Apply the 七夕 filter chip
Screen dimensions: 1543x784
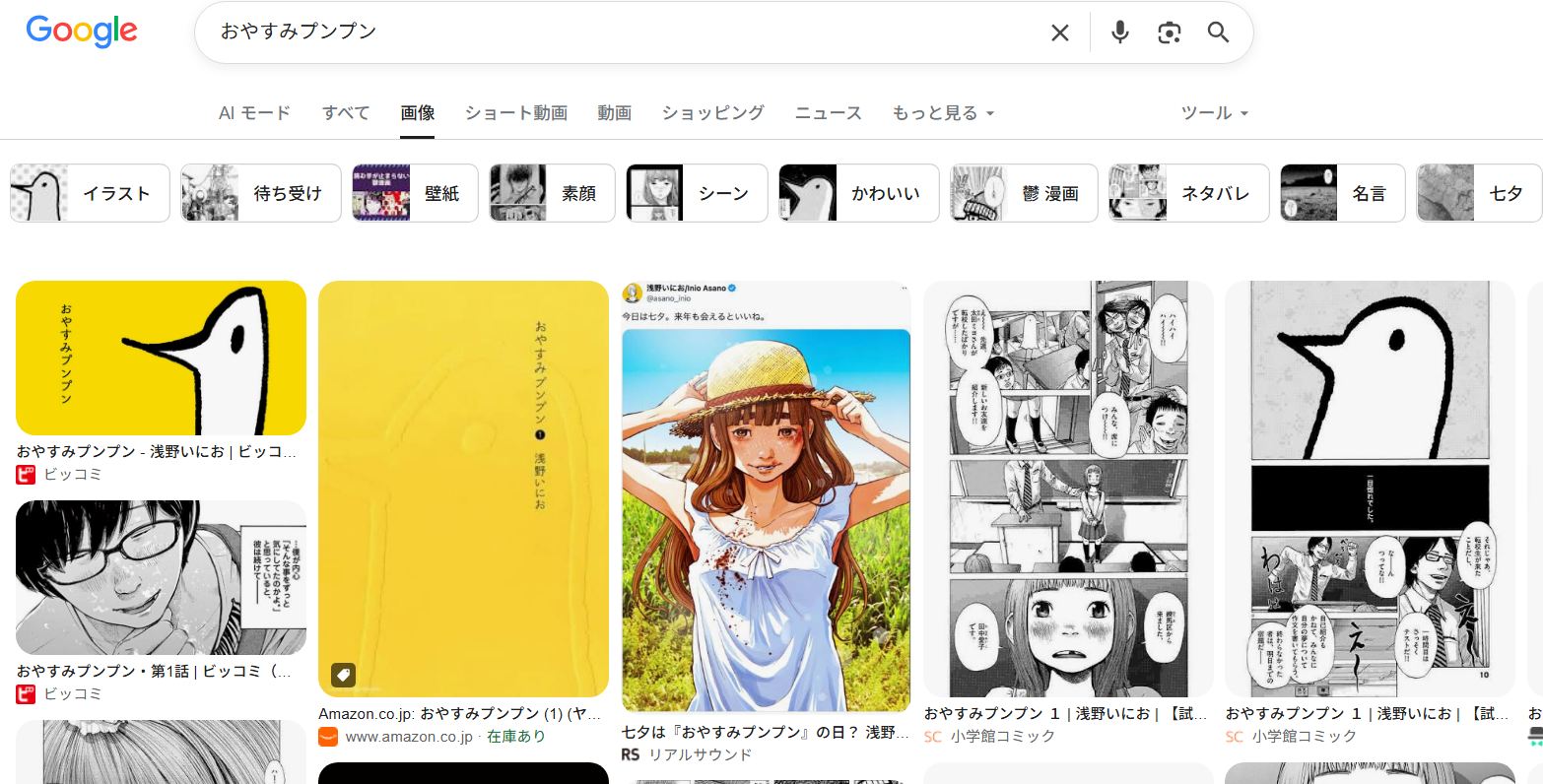point(1479,193)
